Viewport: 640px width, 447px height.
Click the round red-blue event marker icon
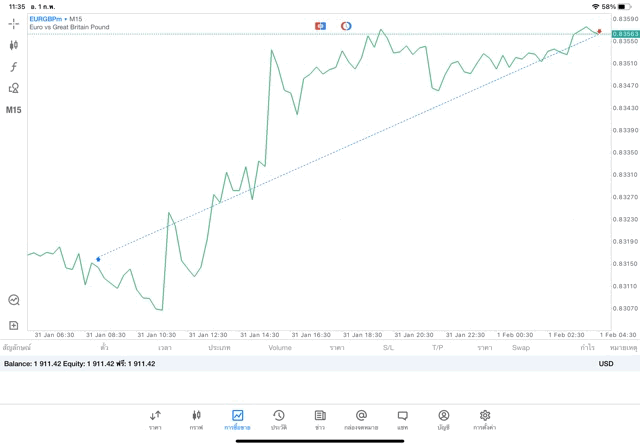(346, 25)
